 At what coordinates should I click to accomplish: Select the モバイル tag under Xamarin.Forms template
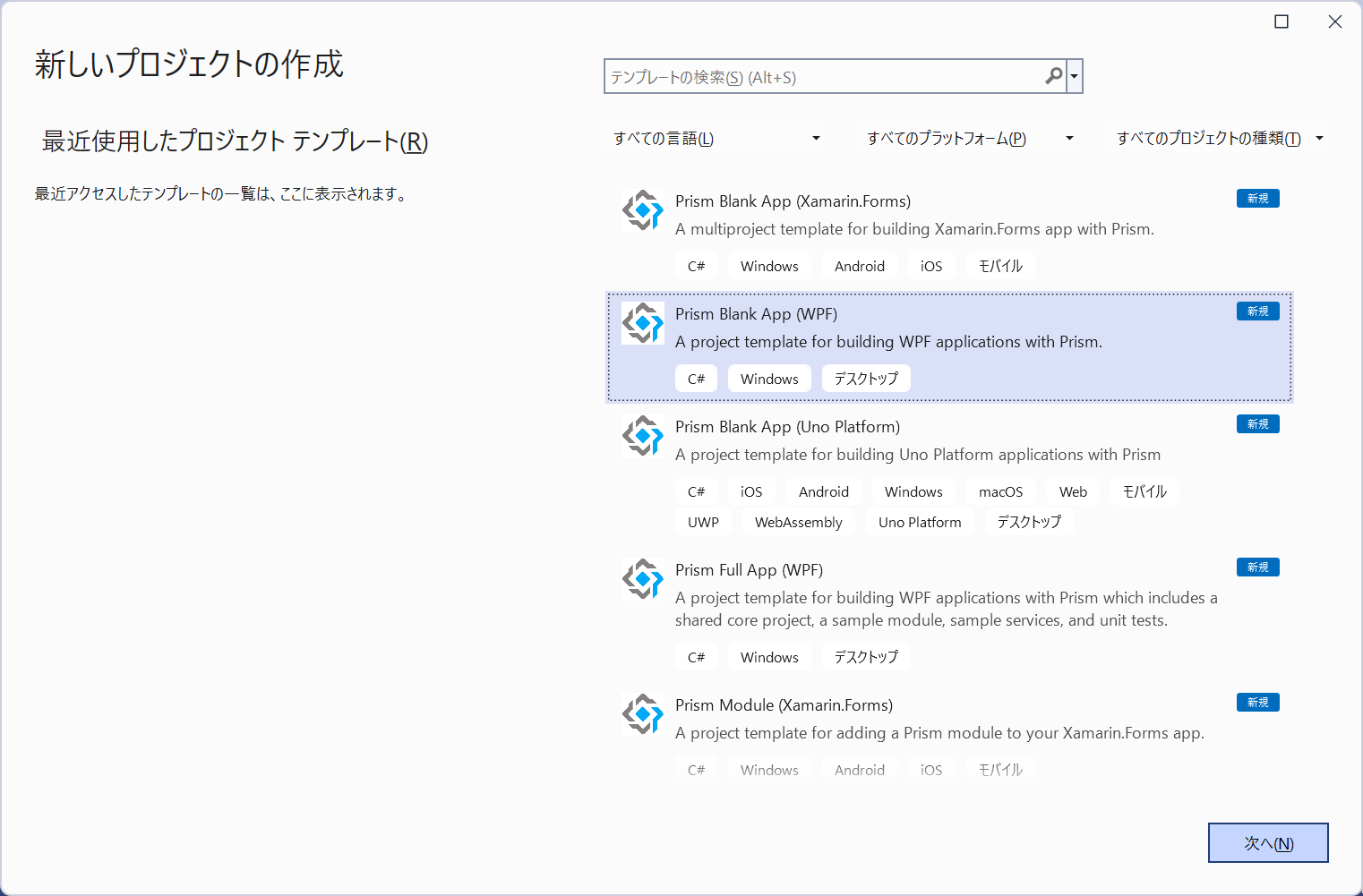(1000, 265)
